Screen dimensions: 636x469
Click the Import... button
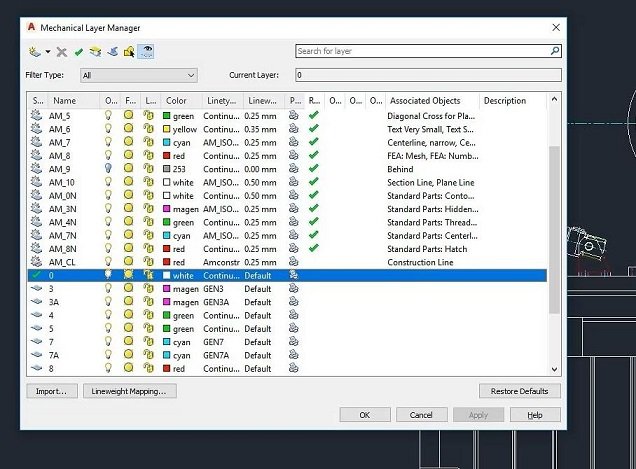pyautogui.click(x=52, y=391)
